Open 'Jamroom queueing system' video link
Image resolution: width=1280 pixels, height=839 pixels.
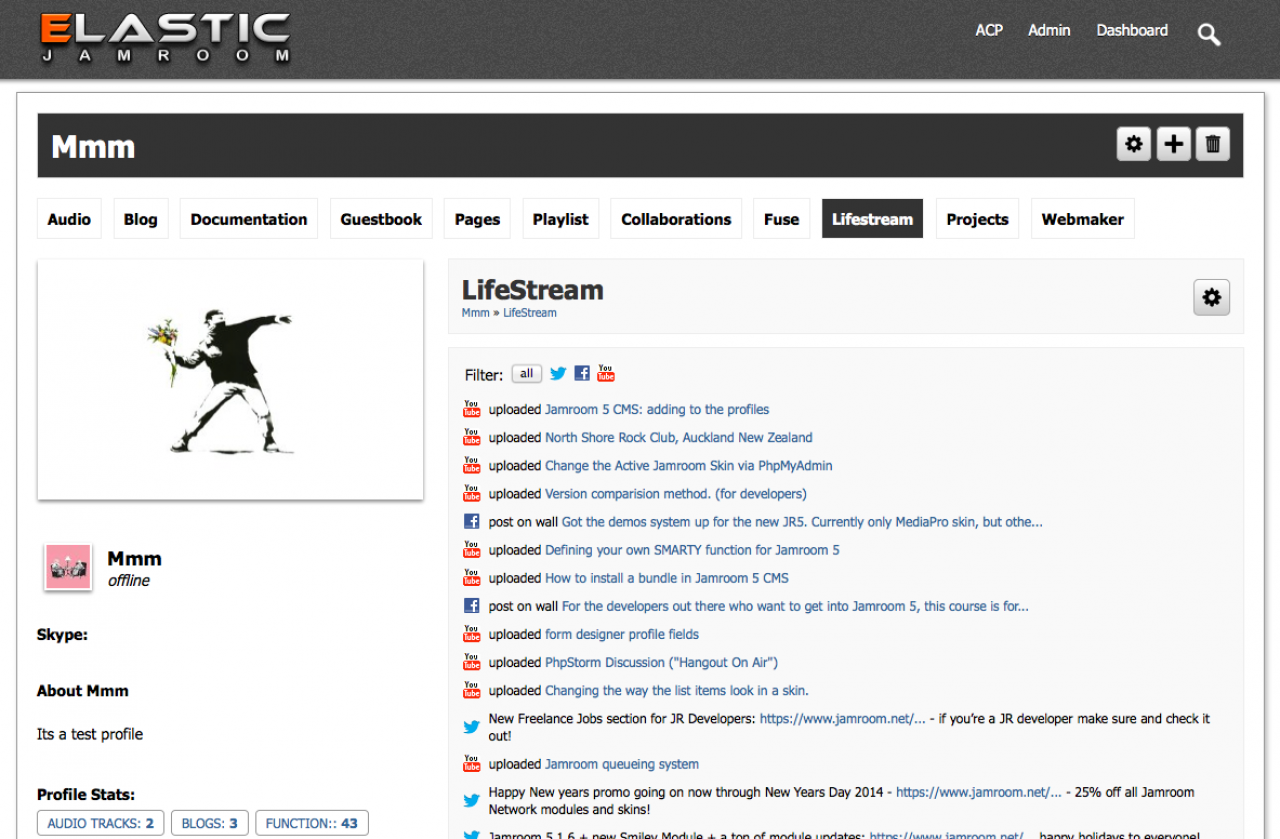(622, 763)
